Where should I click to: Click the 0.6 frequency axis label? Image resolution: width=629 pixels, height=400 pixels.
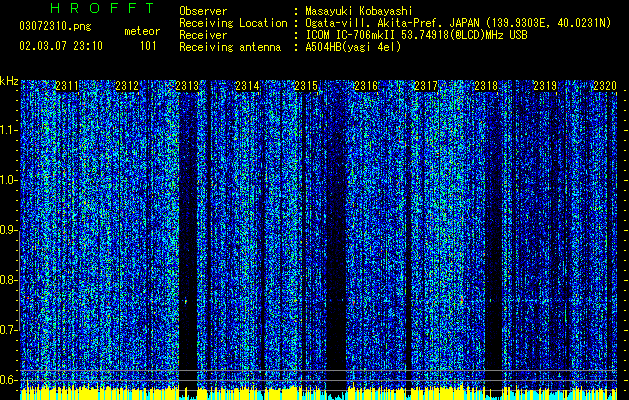coord(8,380)
